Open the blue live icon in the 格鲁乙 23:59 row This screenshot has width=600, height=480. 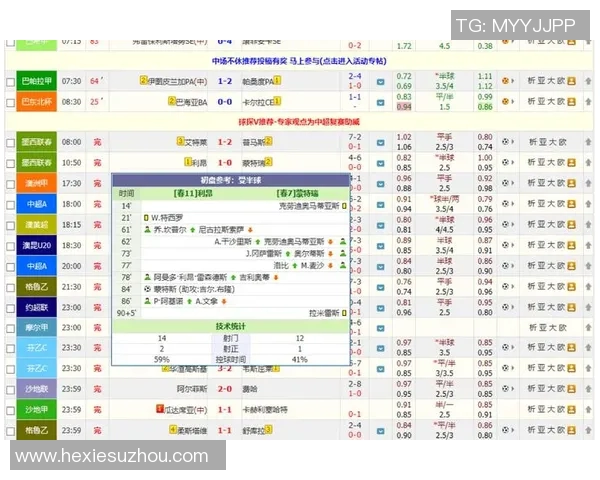(x=380, y=431)
